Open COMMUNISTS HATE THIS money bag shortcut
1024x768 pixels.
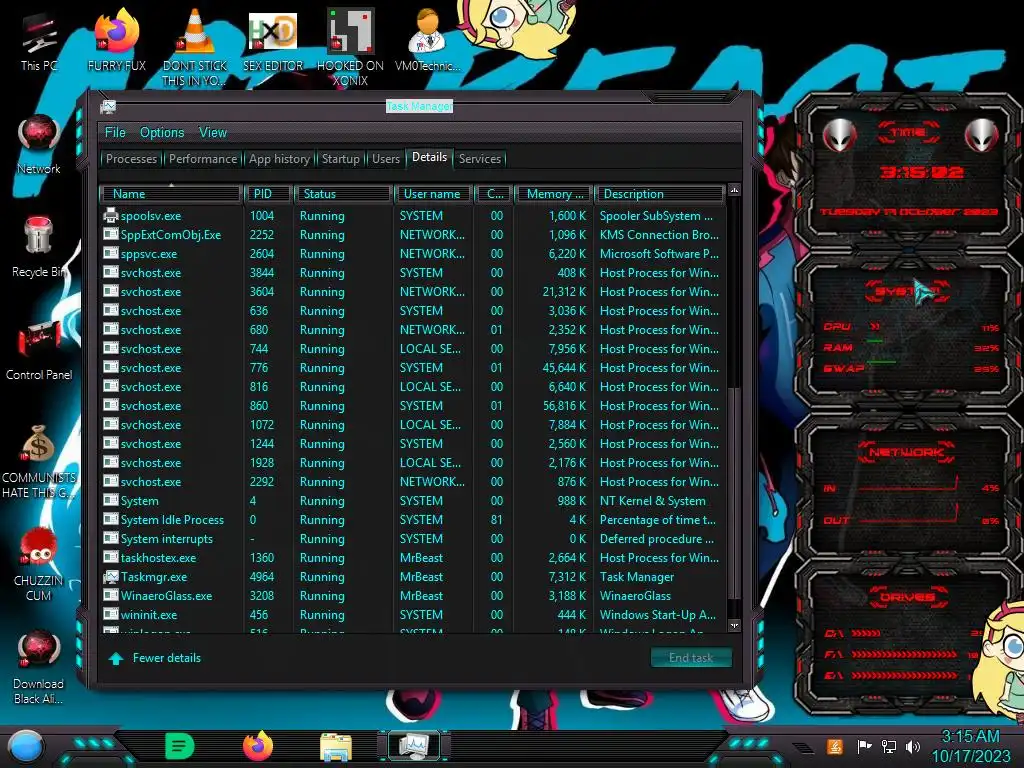click(x=39, y=461)
